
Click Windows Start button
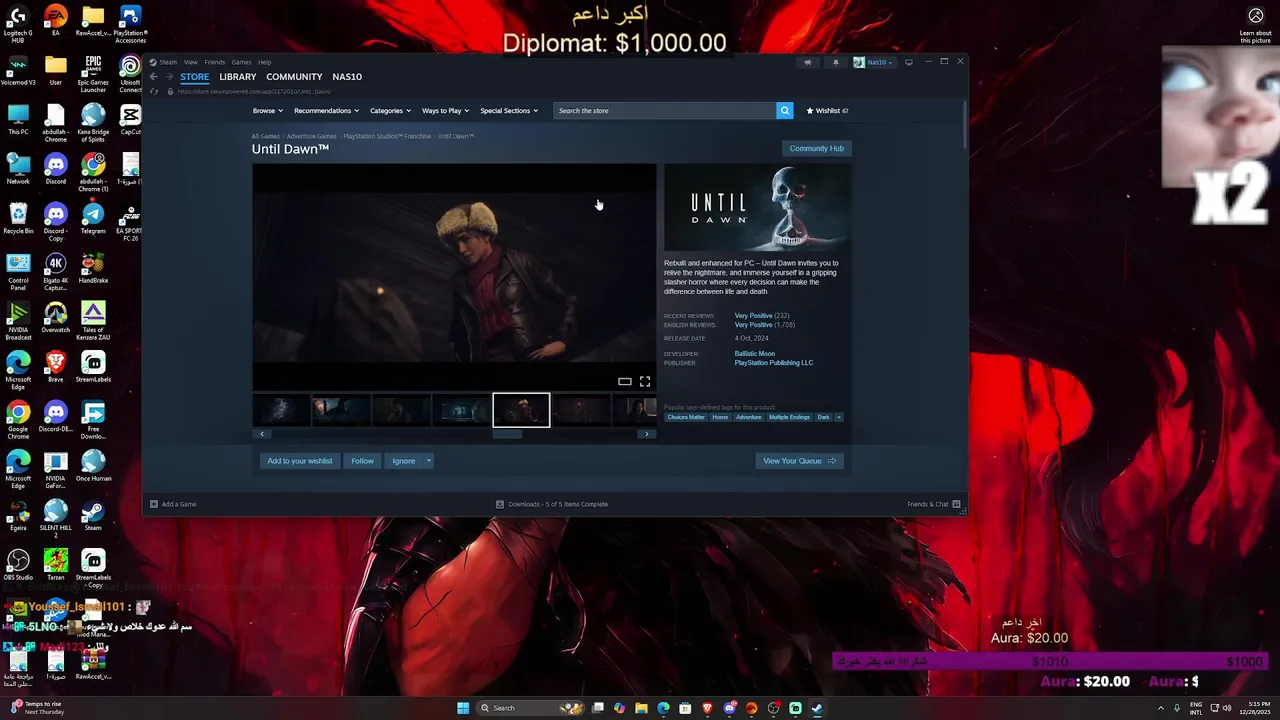click(463, 708)
